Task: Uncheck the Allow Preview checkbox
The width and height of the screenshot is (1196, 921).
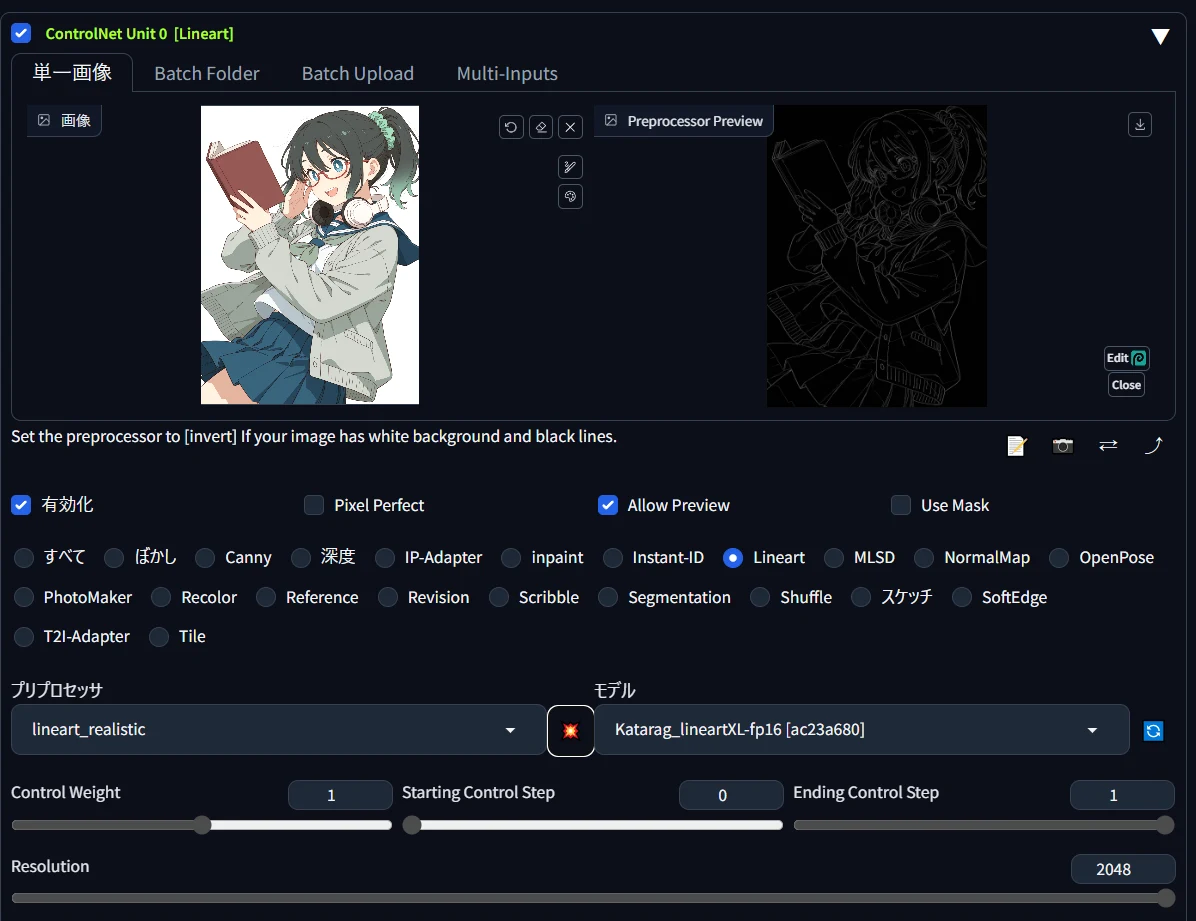Action: click(x=608, y=505)
